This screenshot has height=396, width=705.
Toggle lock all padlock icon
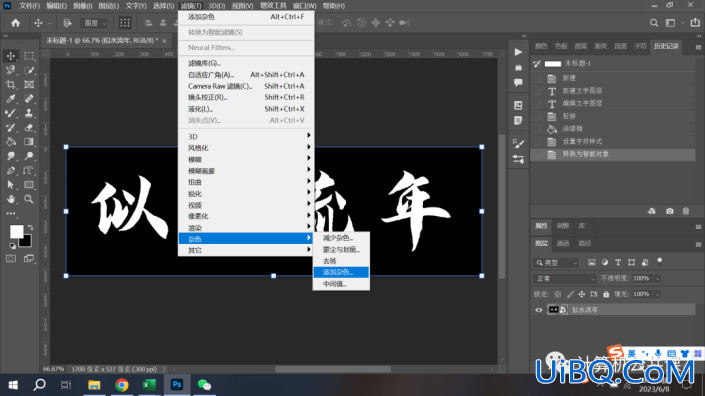click(x=606, y=294)
